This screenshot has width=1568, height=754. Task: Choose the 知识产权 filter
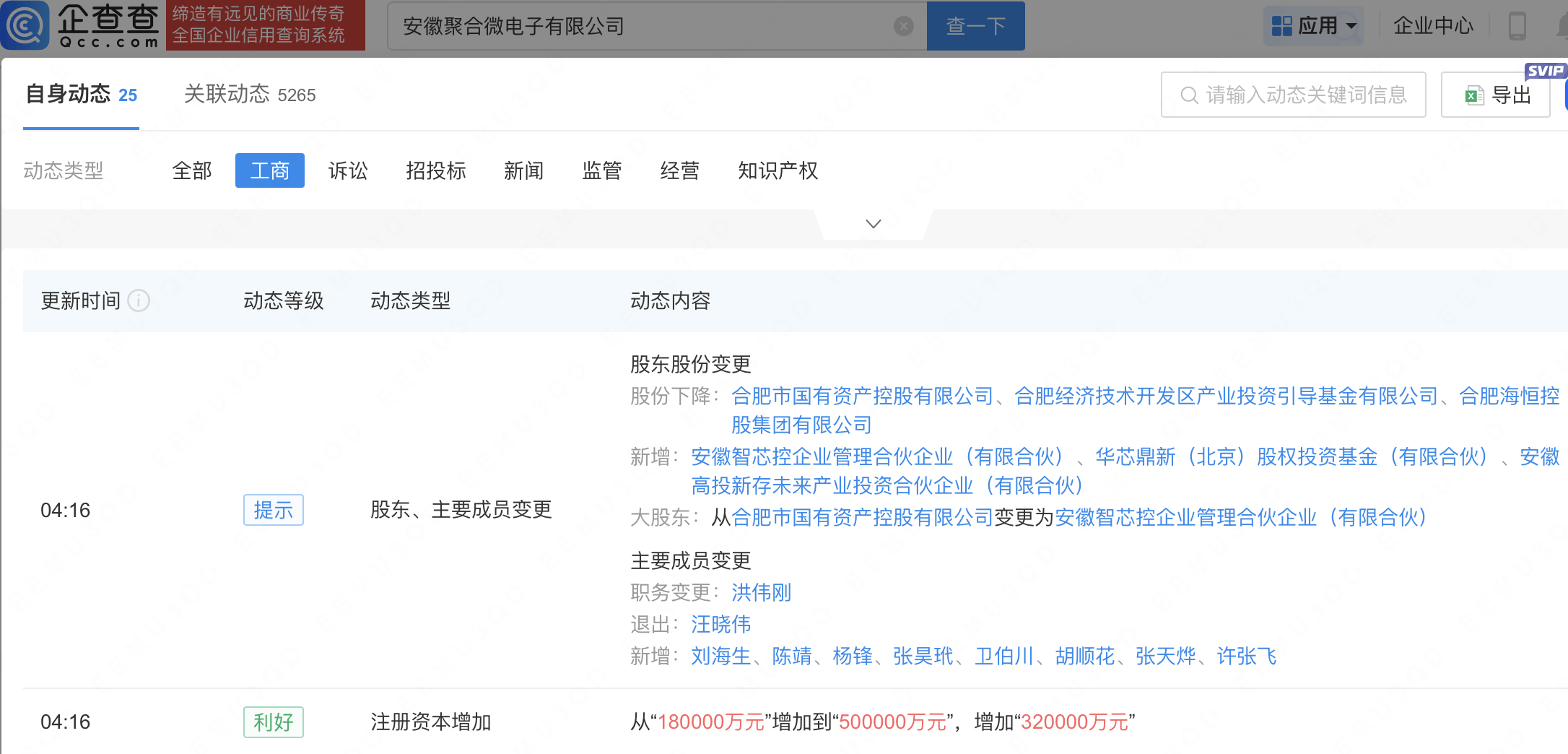point(778,171)
